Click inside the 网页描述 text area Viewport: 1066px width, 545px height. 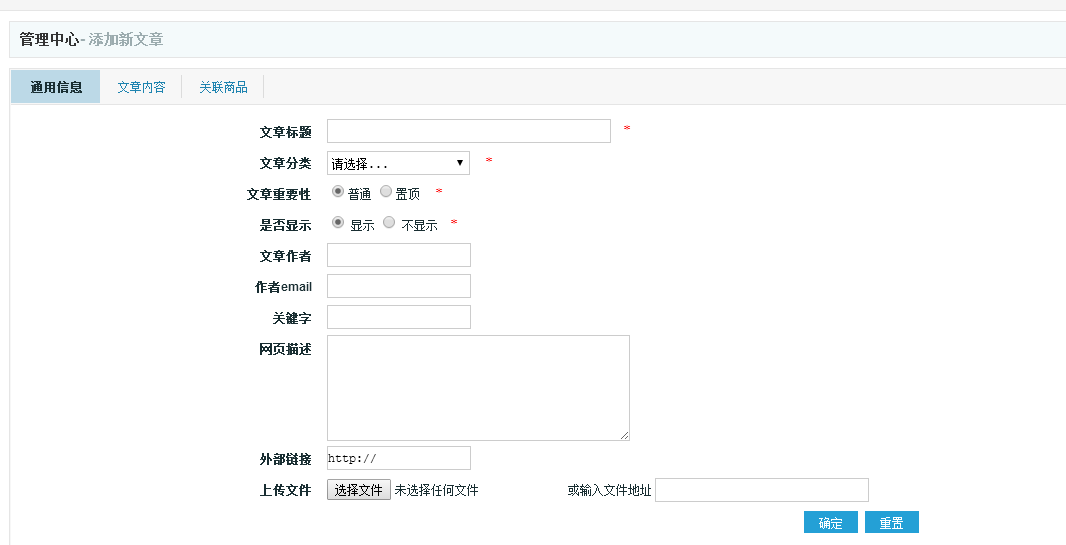[478, 387]
